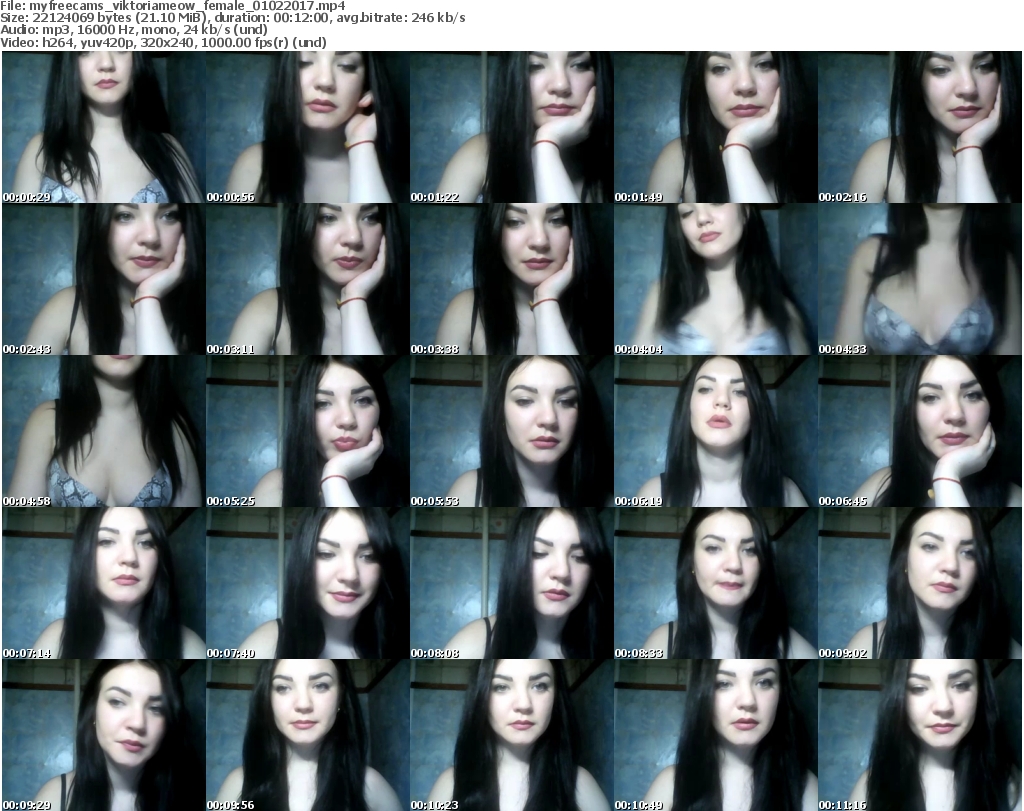Image resolution: width=1024 pixels, height=811 pixels.
Task: Choose the thumbnail stamped 00:02:16
Action: 920,127
